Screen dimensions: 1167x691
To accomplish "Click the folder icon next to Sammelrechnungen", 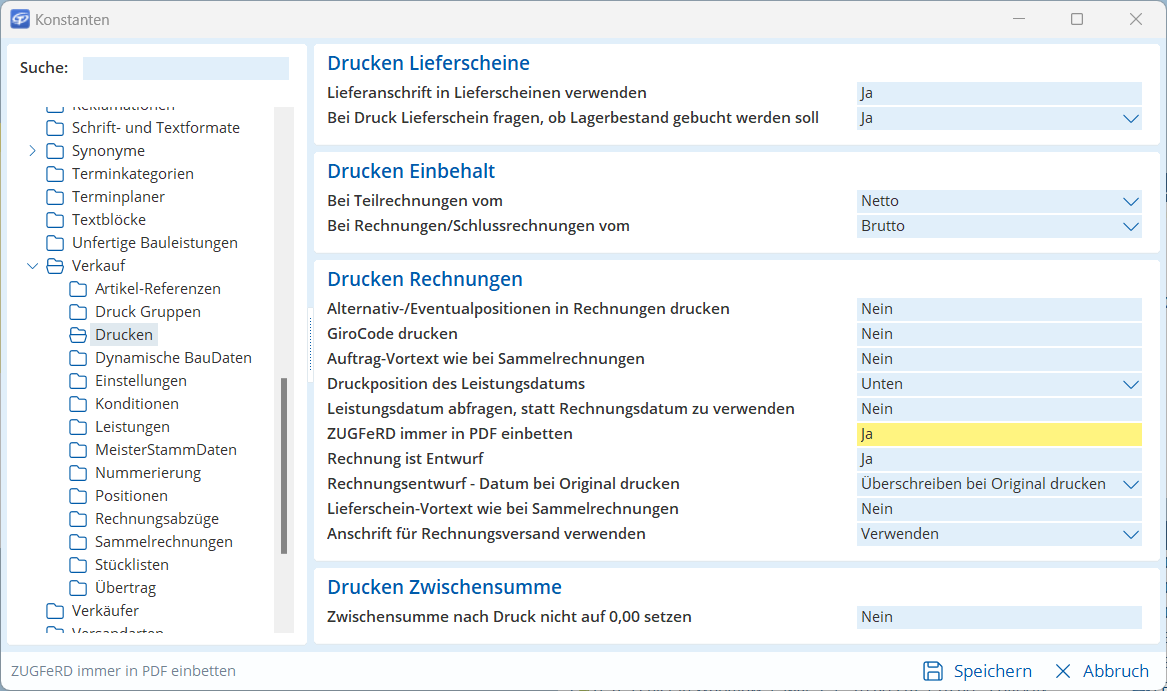I will click(x=78, y=542).
